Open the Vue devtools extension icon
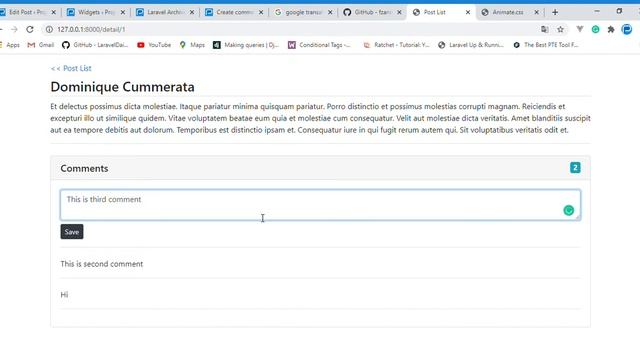This screenshot has height=360, width=640. coord(580,29)
